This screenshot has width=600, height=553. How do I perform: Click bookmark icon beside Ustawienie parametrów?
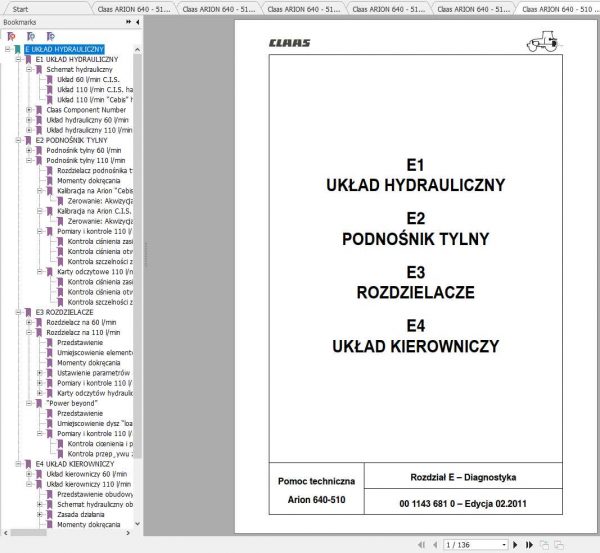coord(49,373)
